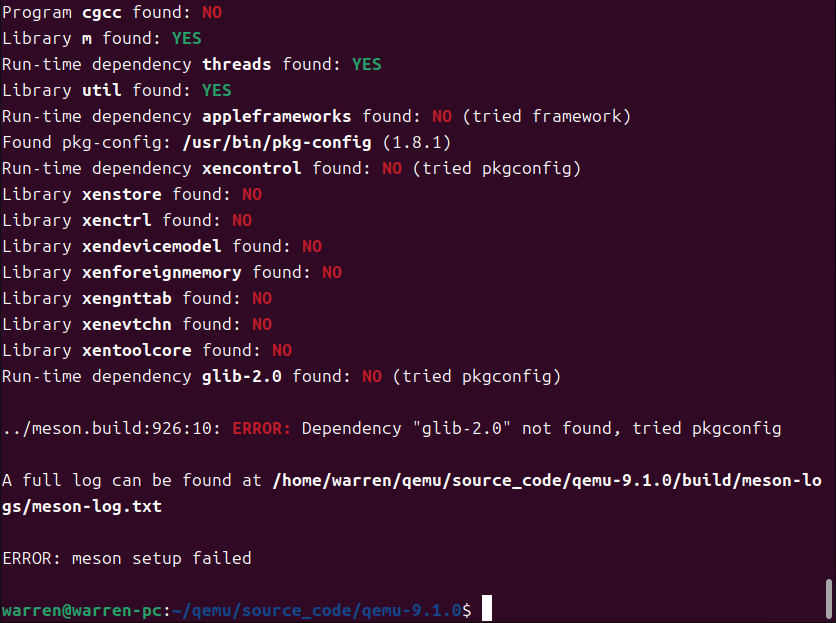Click the pkg-config version (1.8.1)
This screenshot has height=623, width=836.
point(417,142)
